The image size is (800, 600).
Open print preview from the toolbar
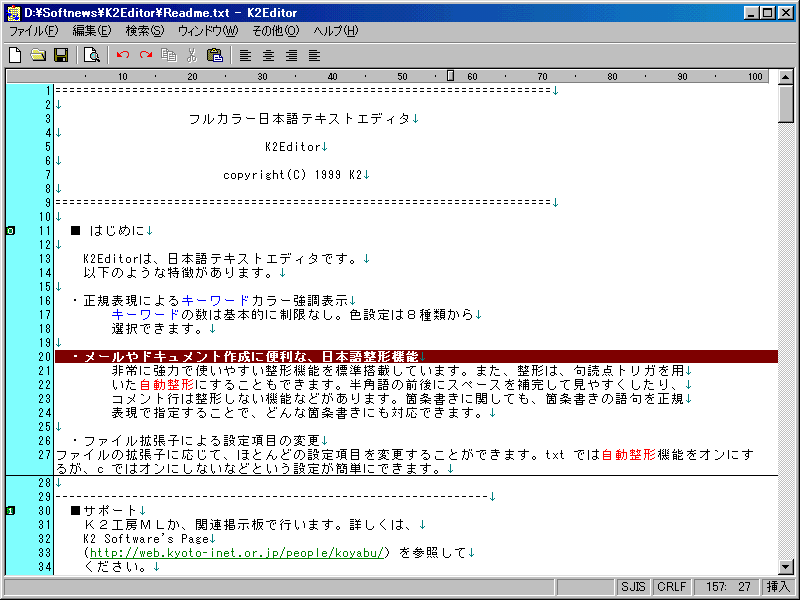pos(92,55)
